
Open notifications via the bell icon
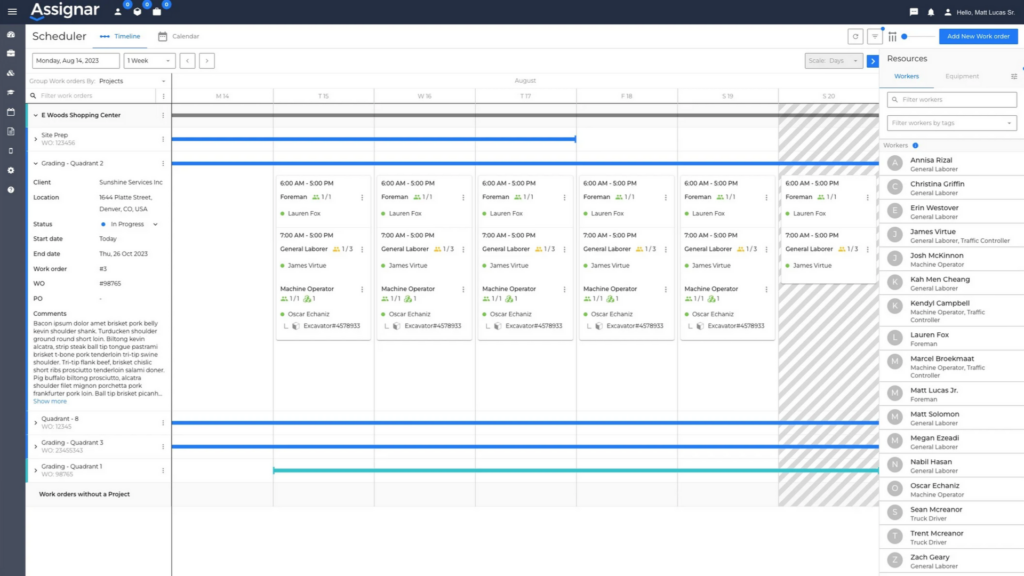tap(930, 12)
